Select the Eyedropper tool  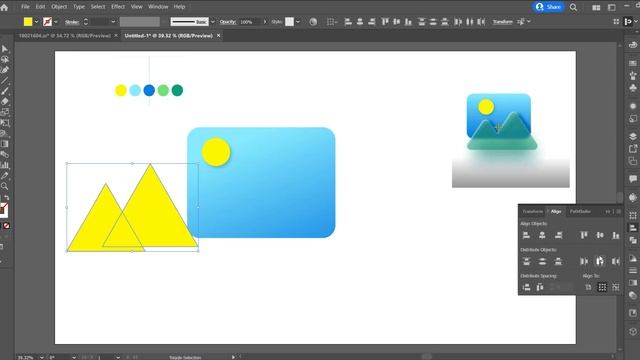tap(5, 176)
